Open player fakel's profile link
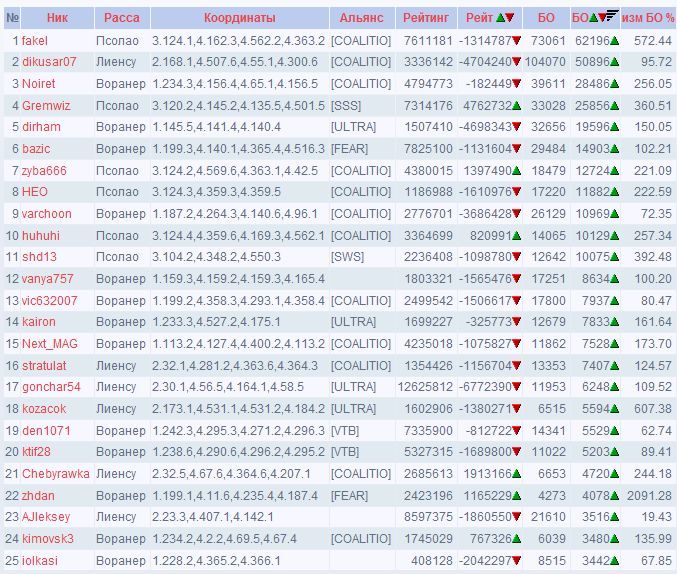This screenshot has height=574, width=677. tap(35, 41)
